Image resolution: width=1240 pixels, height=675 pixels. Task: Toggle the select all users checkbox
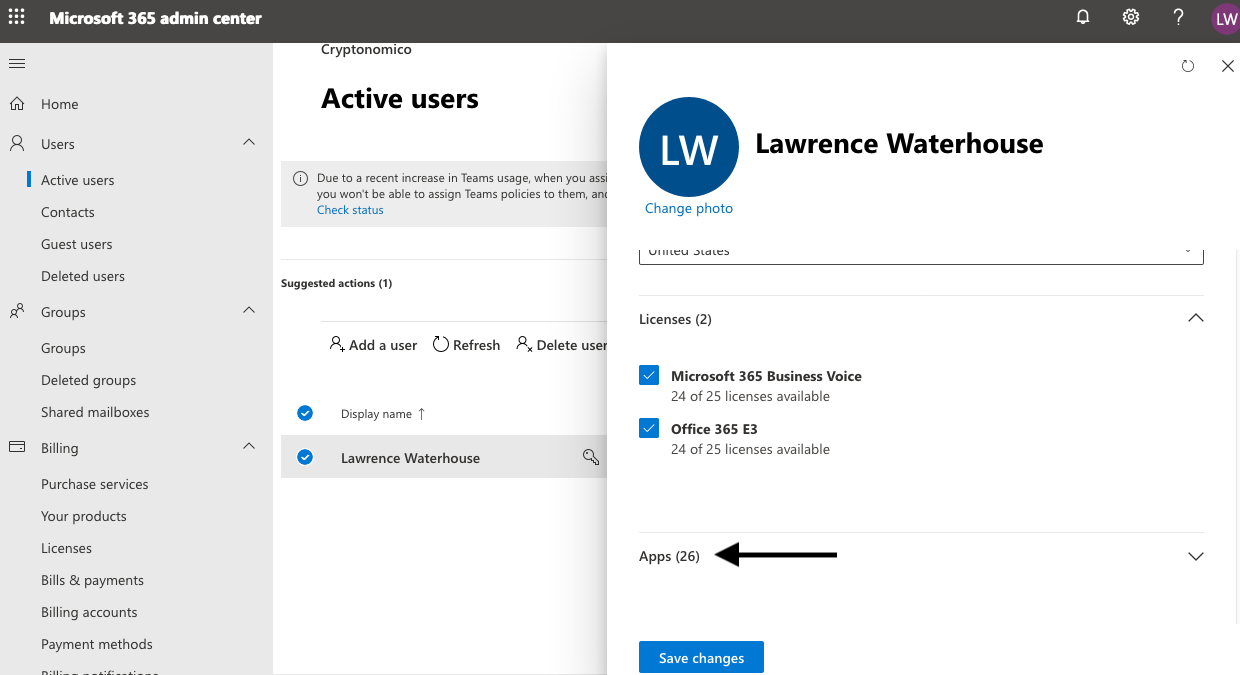coord(305,413)
